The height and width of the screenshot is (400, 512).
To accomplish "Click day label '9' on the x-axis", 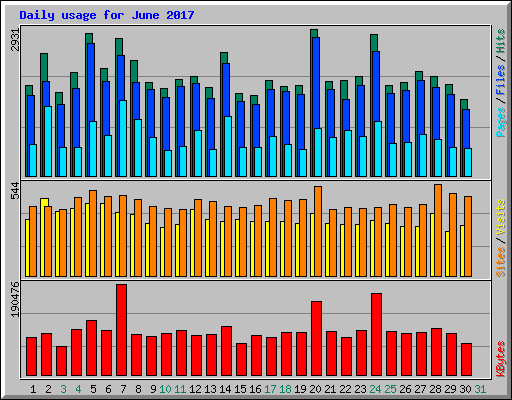I will tap(153, 389).
